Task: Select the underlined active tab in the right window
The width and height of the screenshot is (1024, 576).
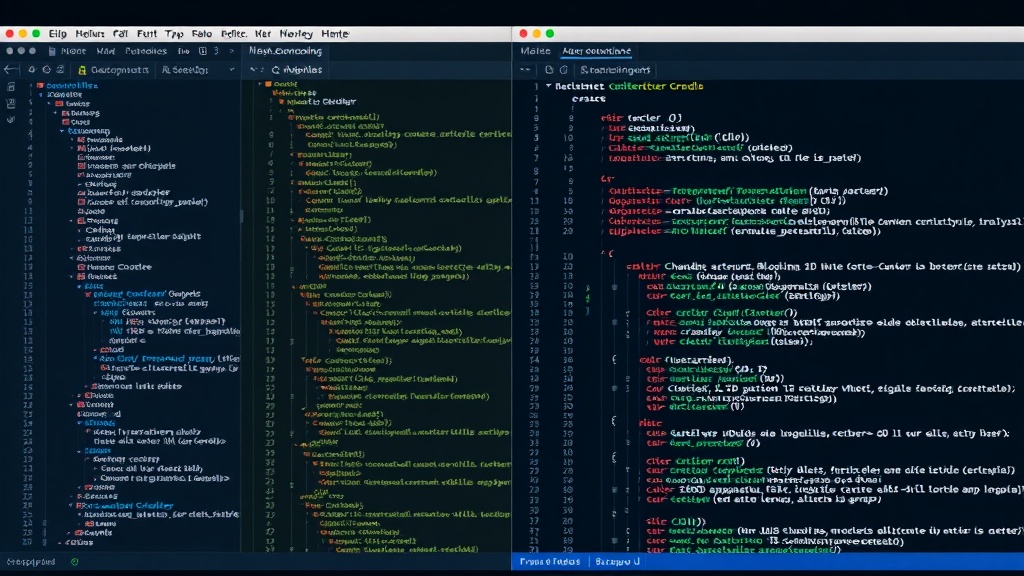Action: (596, 51)
